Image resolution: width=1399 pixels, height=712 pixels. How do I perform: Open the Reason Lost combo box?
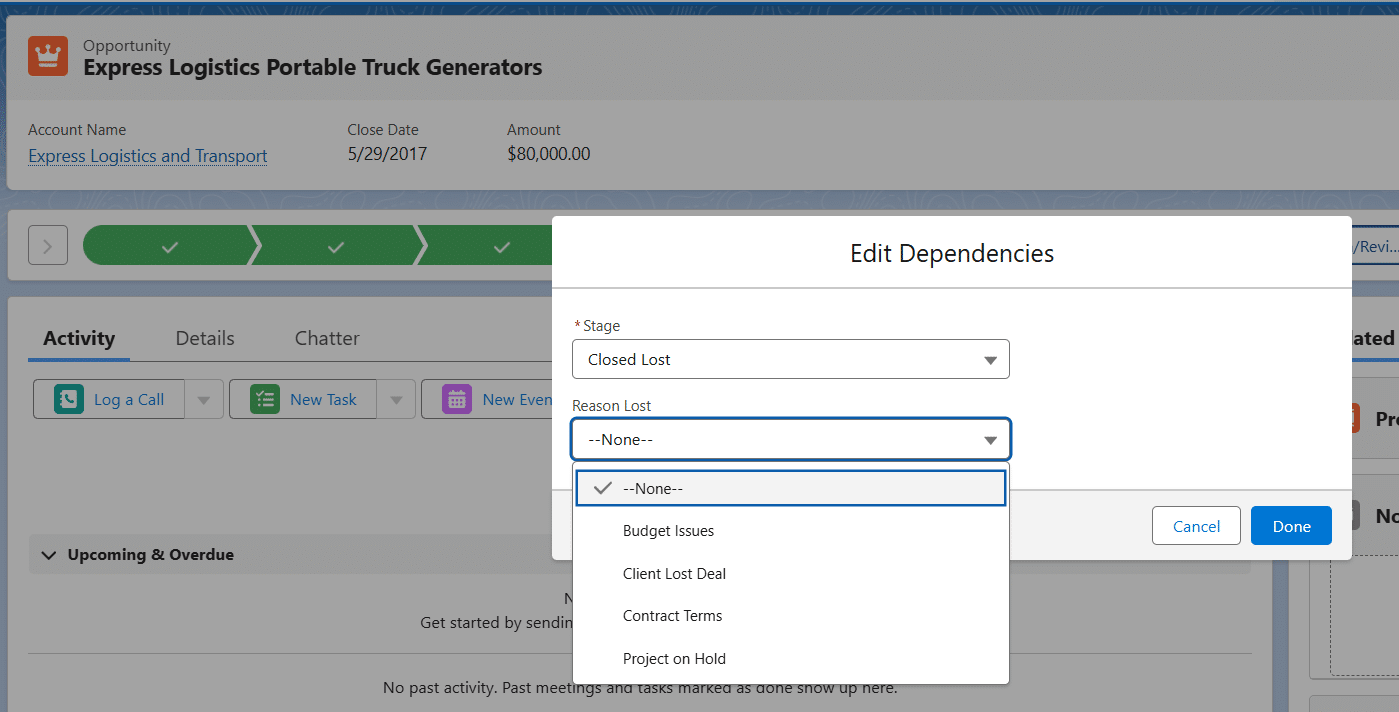(791, 439)
